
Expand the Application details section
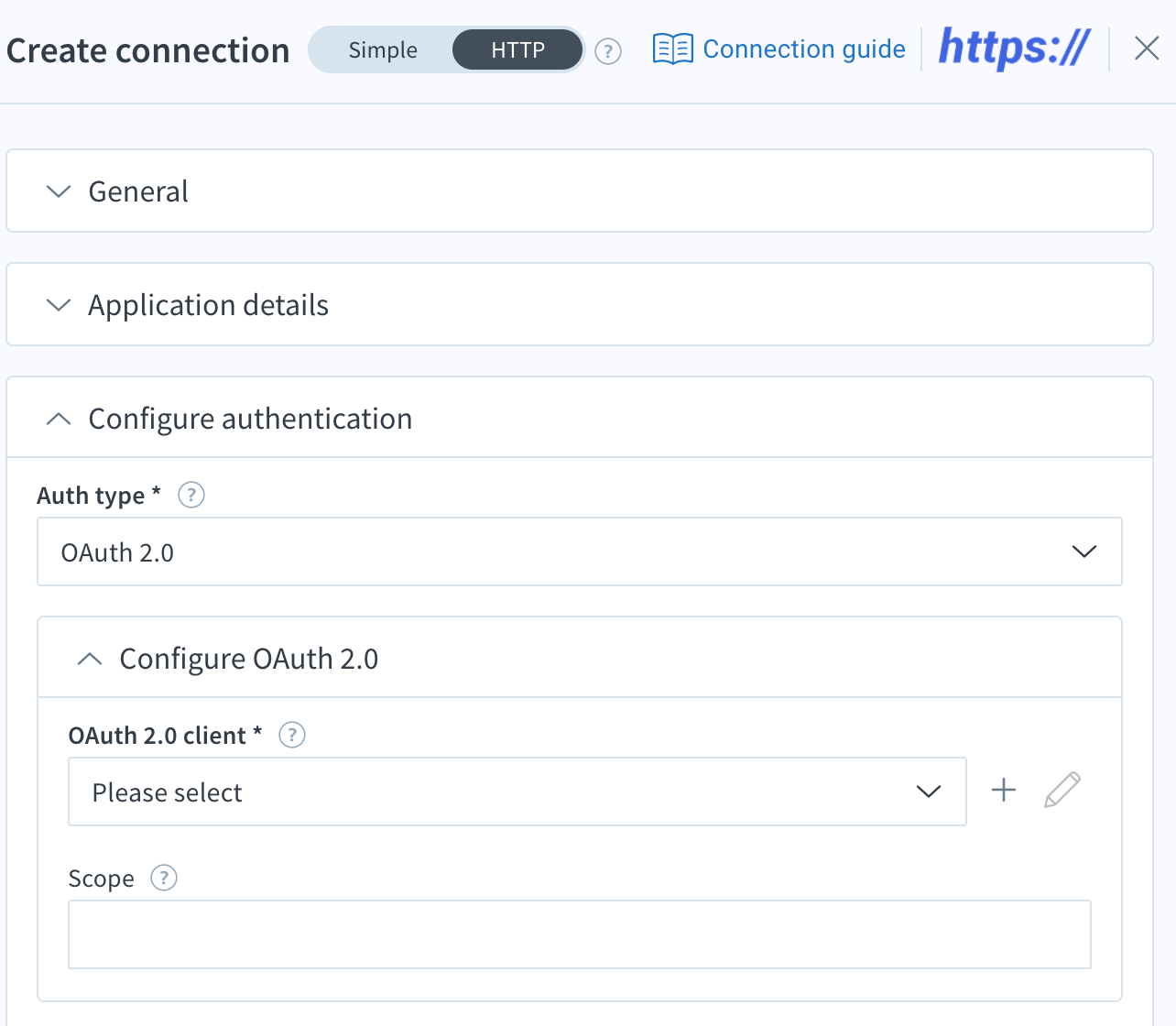pos(580,305)
